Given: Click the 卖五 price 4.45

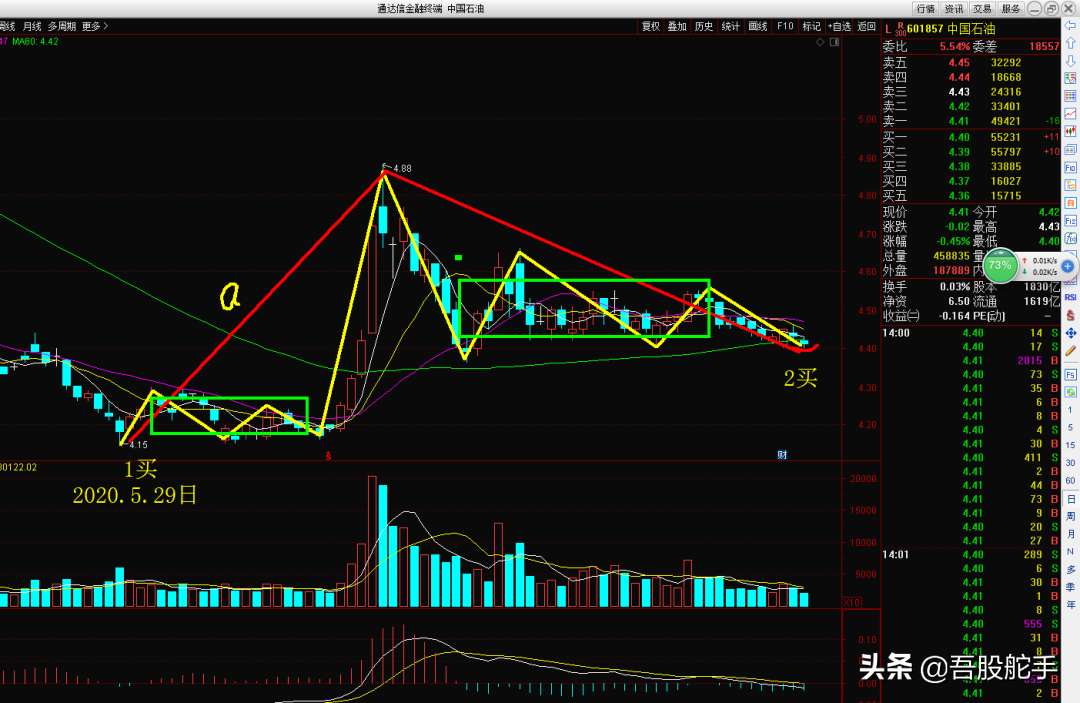Looking at the screenshot, I should pos(959,62).
